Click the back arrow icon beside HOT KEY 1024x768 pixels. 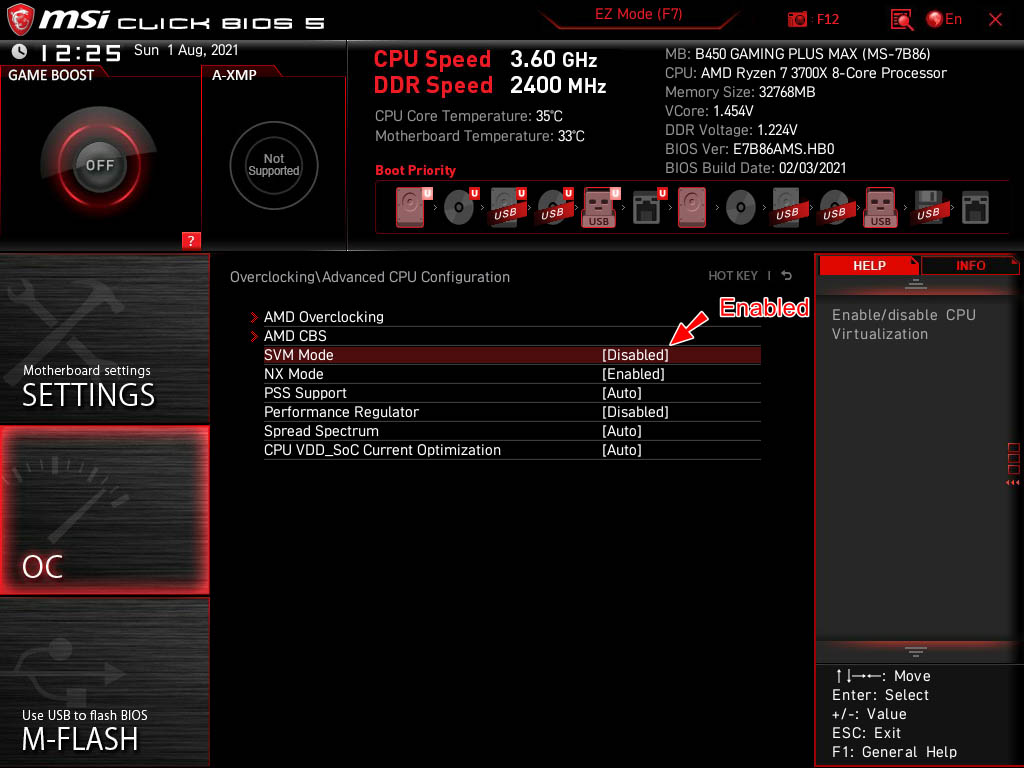[x=787, y=276]
